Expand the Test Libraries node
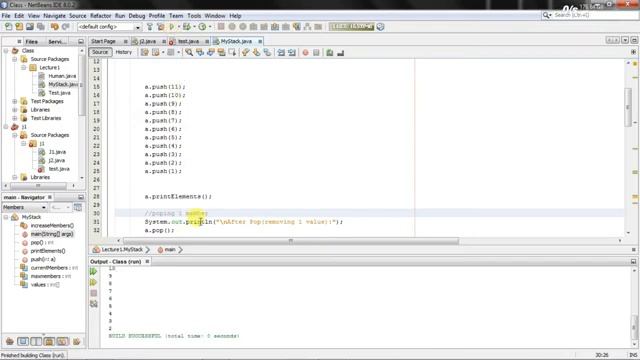The height and width of the screenshot is (360, 640). click(x=15, y=118)
